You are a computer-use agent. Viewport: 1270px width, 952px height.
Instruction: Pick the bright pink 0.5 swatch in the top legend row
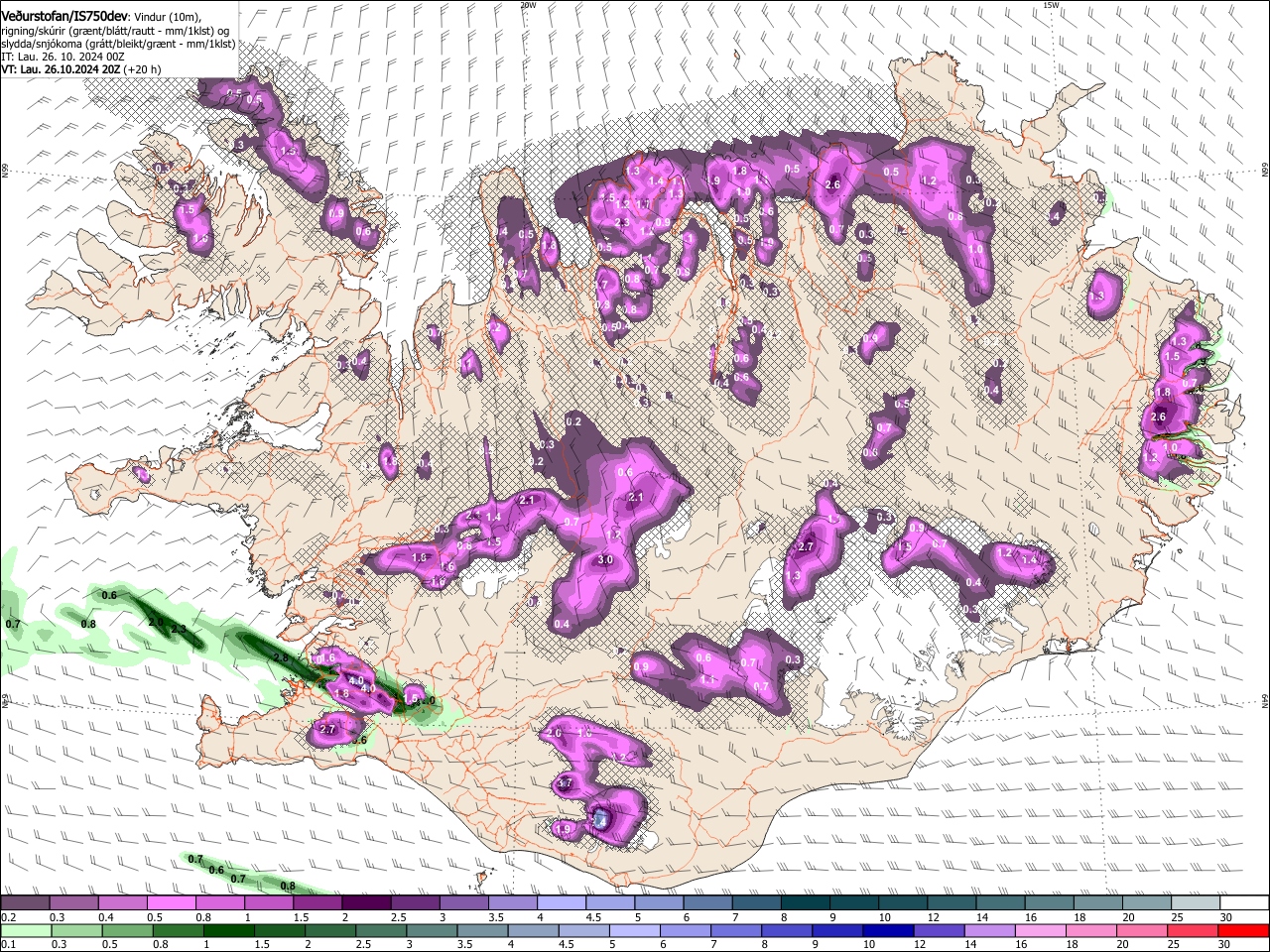pos(171,902)
